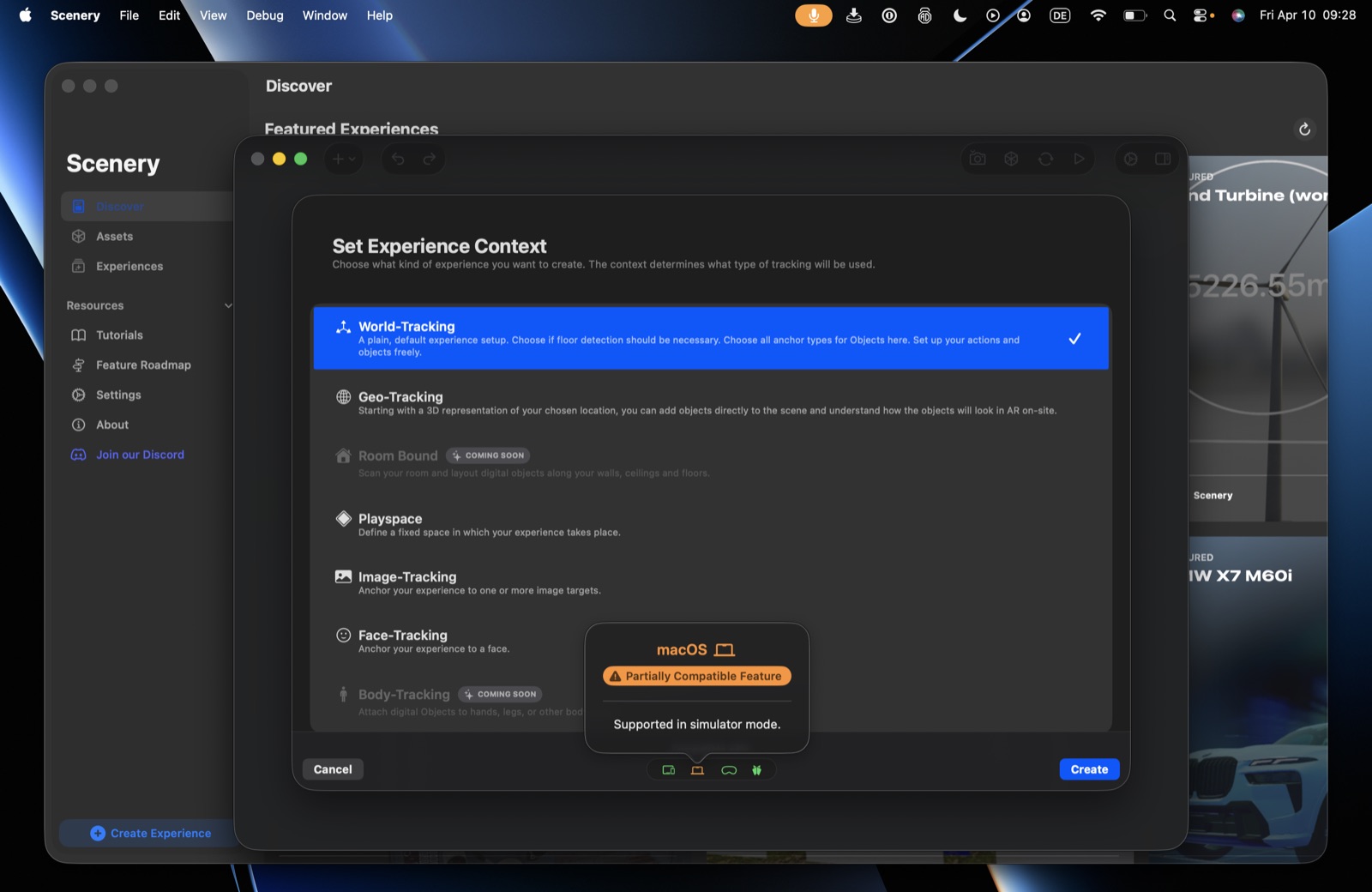Open the BMW X7 M60i featured card
Viewport: 1372px width, 892px height.
click(1257, 699)
